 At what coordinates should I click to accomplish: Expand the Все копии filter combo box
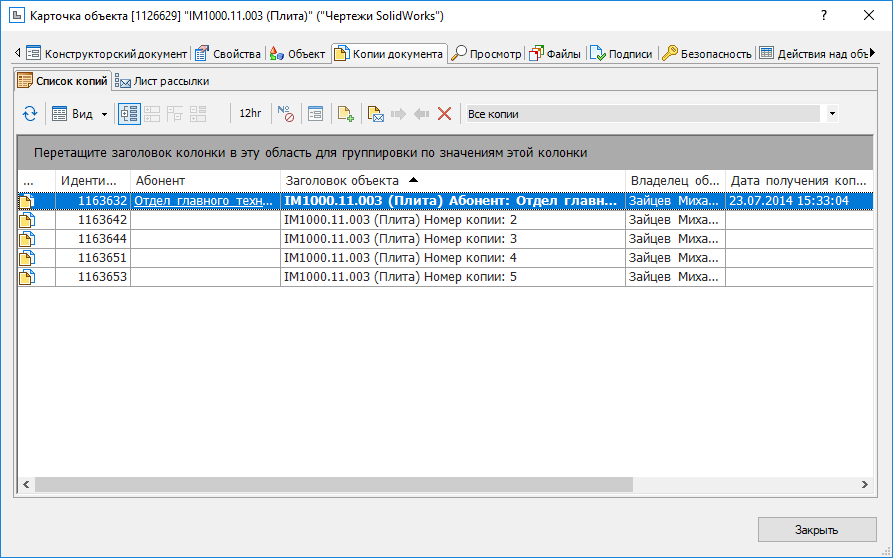click(x=832, y=114)
